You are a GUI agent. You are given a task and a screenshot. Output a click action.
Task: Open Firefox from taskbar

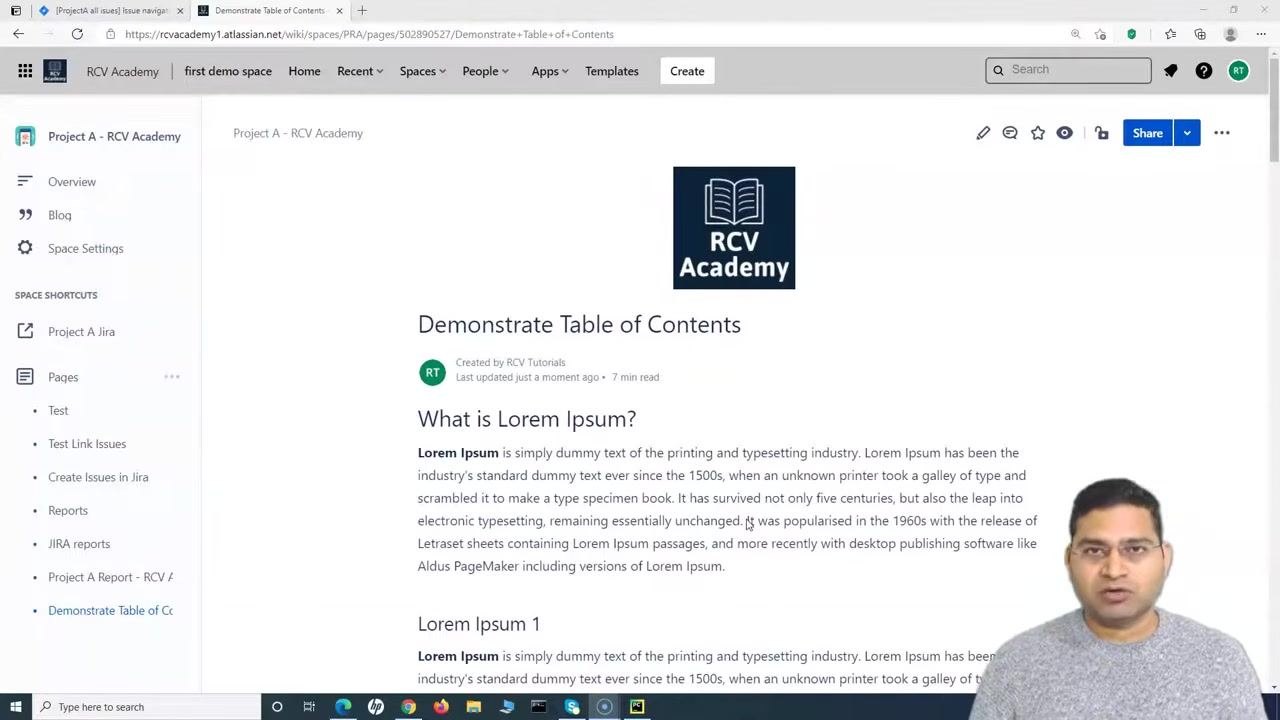[x=441, y=707]
